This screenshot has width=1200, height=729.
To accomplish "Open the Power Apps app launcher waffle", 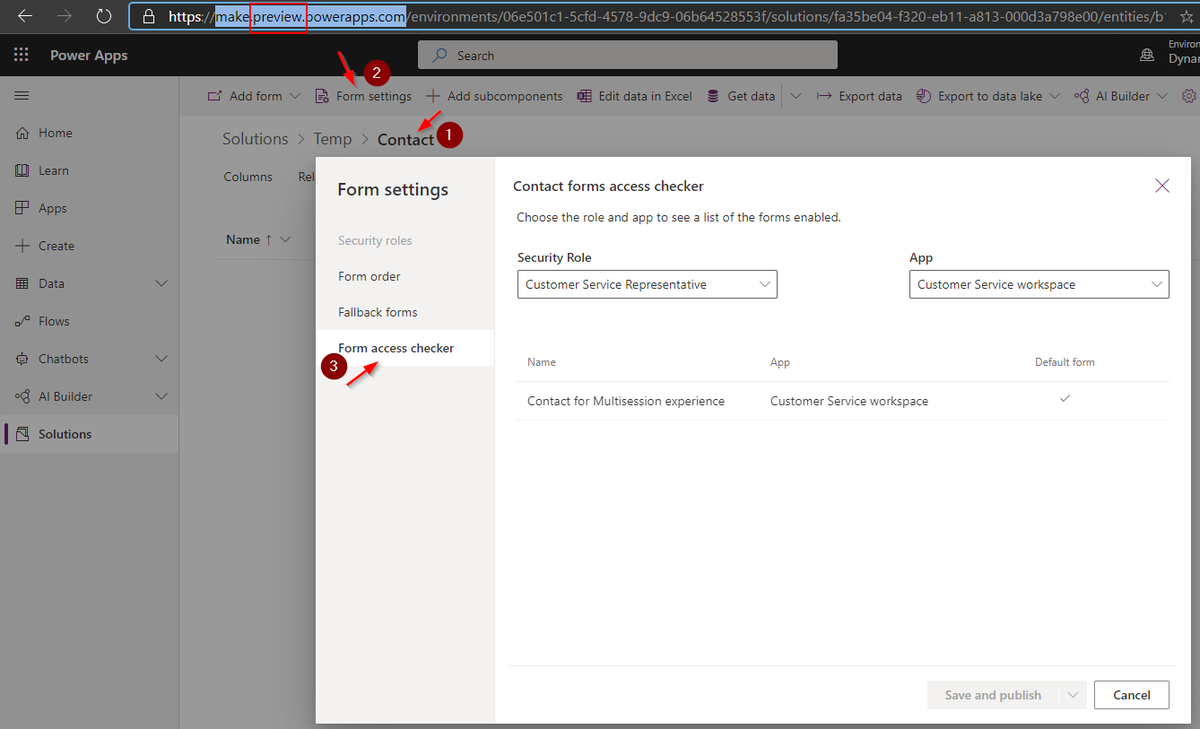I will [21, 55].
